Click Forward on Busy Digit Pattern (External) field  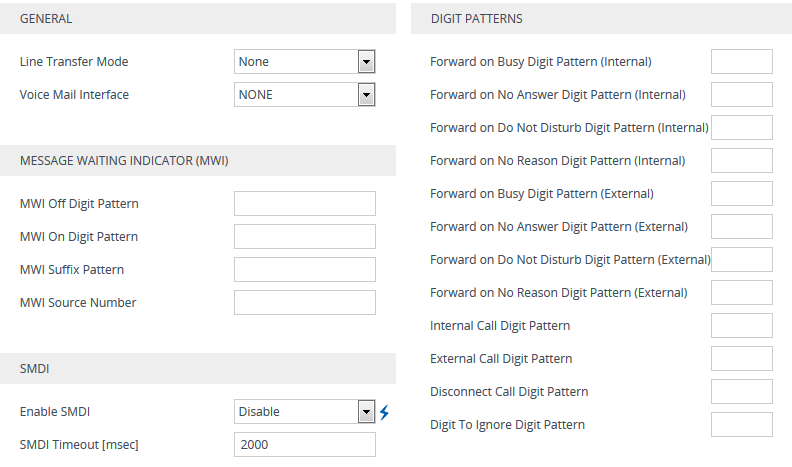pos(741,193)
